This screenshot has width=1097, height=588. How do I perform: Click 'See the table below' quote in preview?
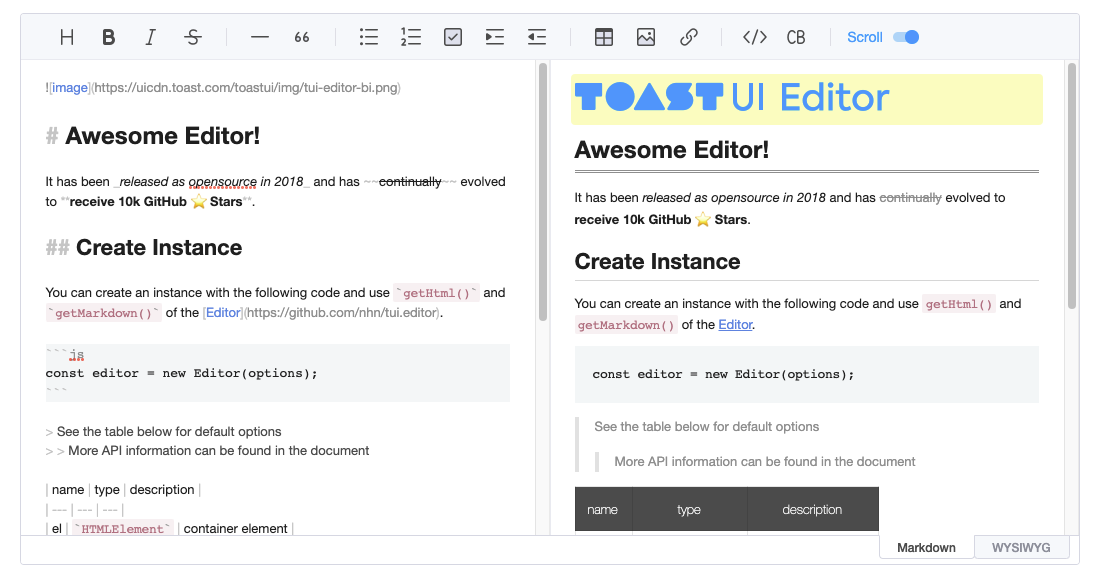(x=707, y=426)
